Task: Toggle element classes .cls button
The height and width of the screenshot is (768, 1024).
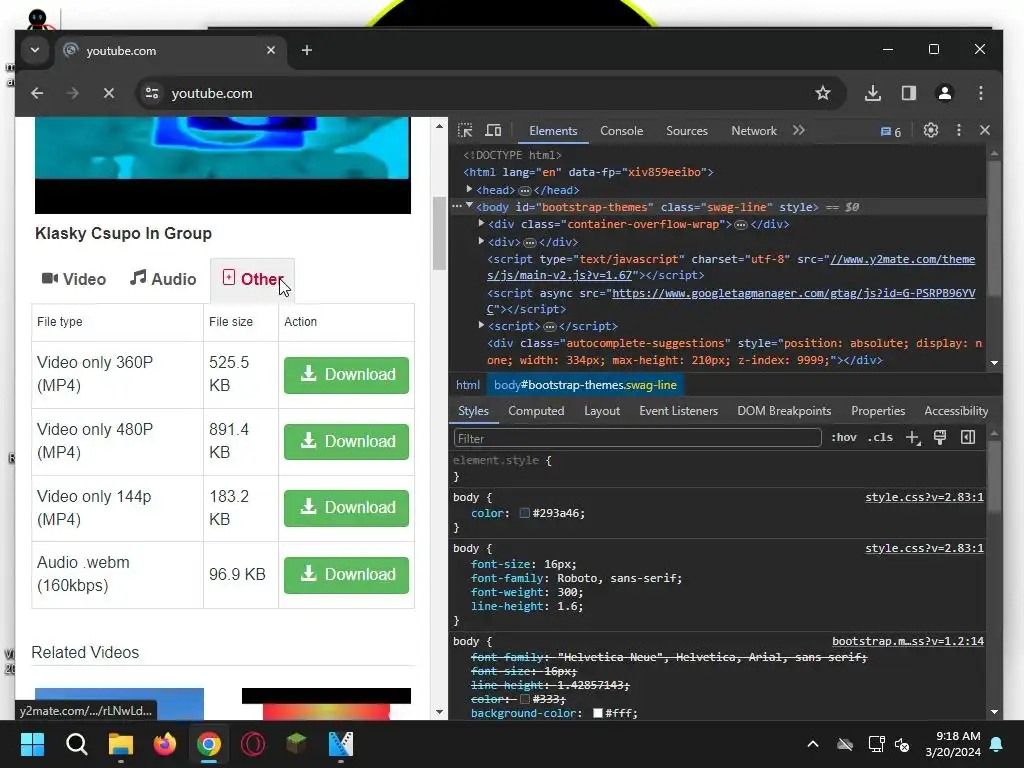Action: (880, 438)
